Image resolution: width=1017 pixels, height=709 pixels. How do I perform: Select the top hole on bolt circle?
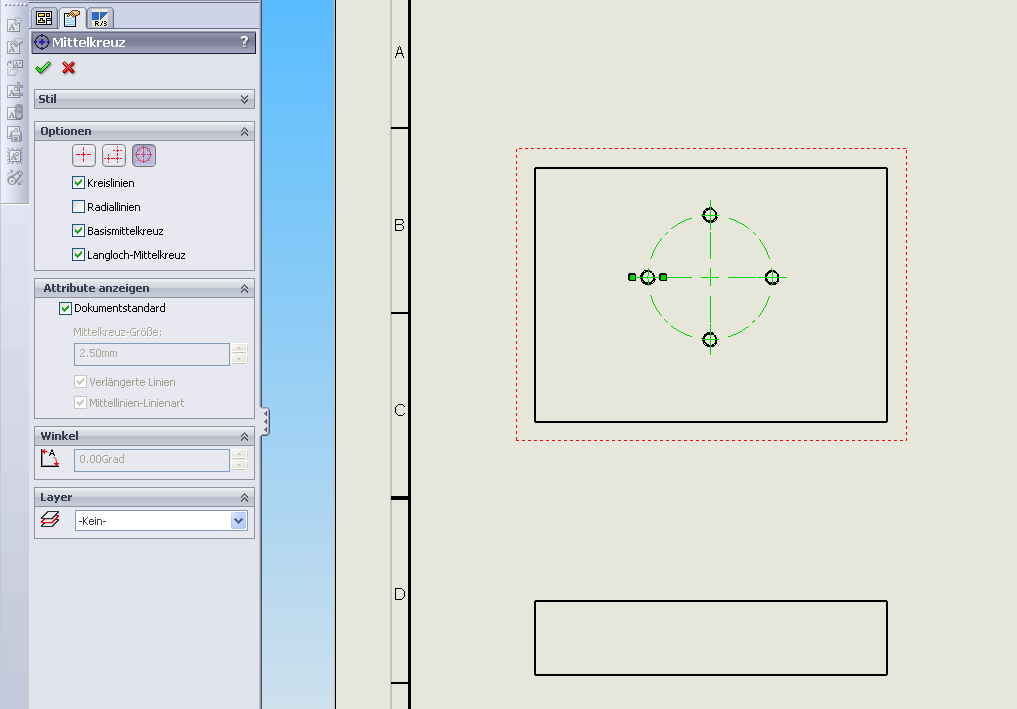(710, 215)
